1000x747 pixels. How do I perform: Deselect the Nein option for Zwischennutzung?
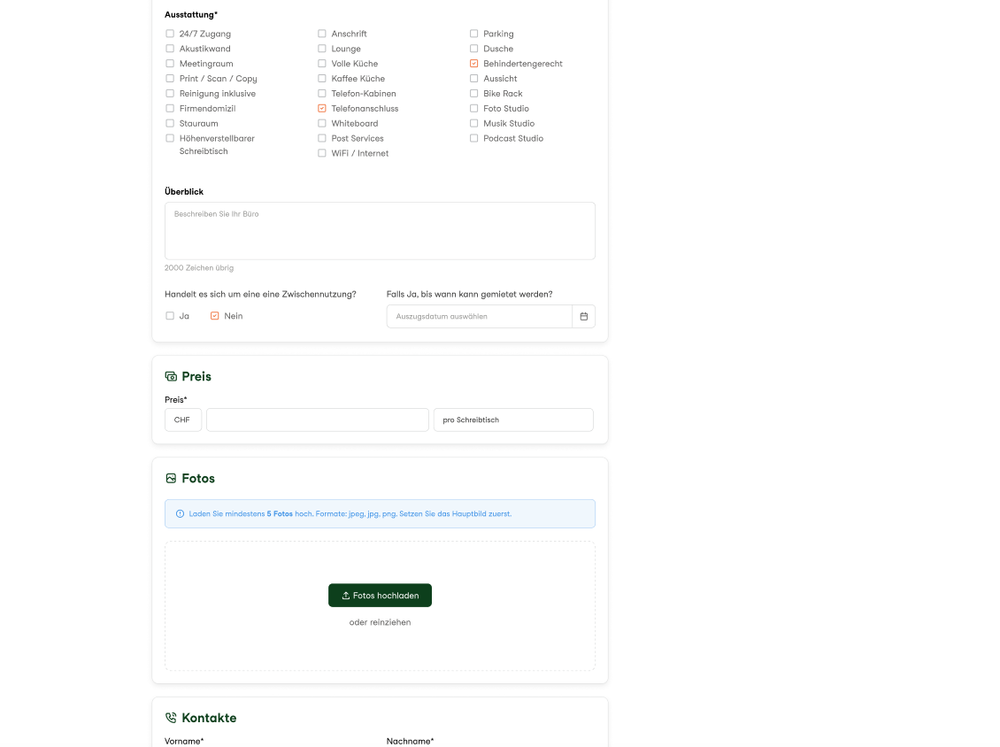point(215,316)
